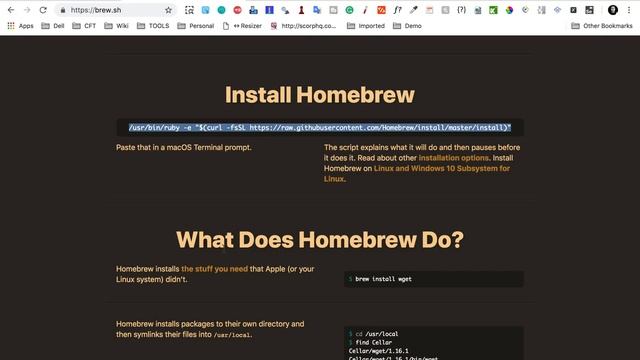This screenshot has width=640, height=360.
Task: Open the black square X extension
Action: click(x=573, y=10)
